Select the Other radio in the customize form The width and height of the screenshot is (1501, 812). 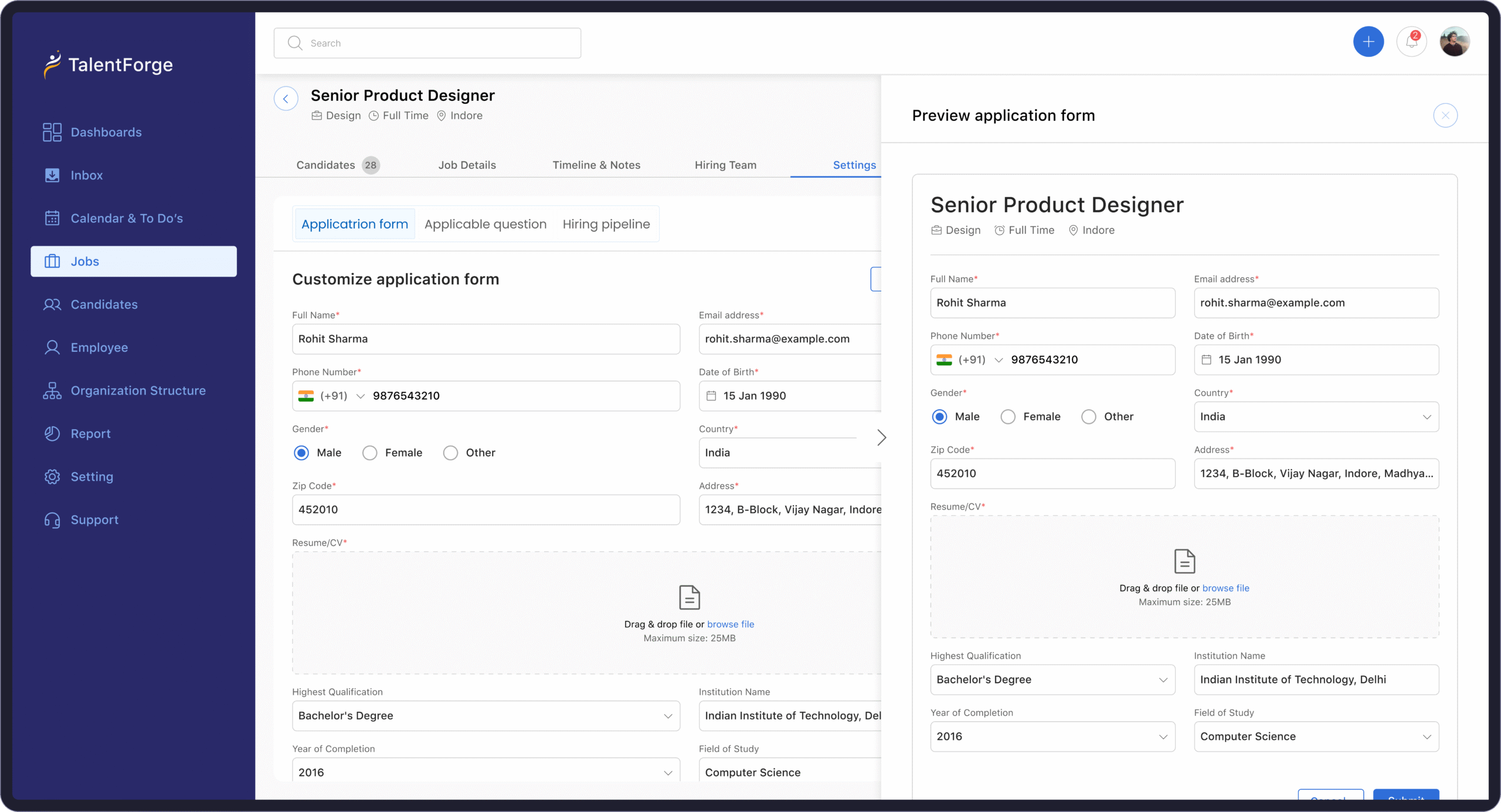pyautogui.click(x=450, y=453)
